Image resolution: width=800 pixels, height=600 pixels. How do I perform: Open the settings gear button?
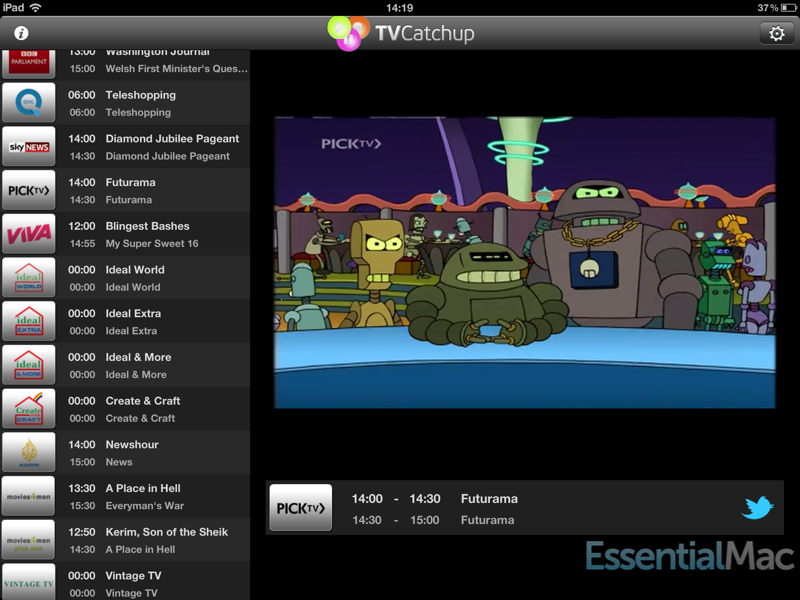click(776, 33)
